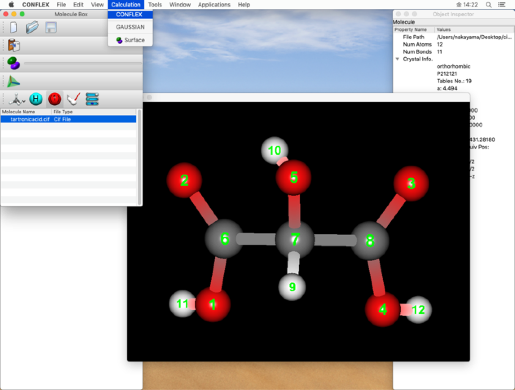
Task: Click the P212121 space group value
Action: pos(447,74)
